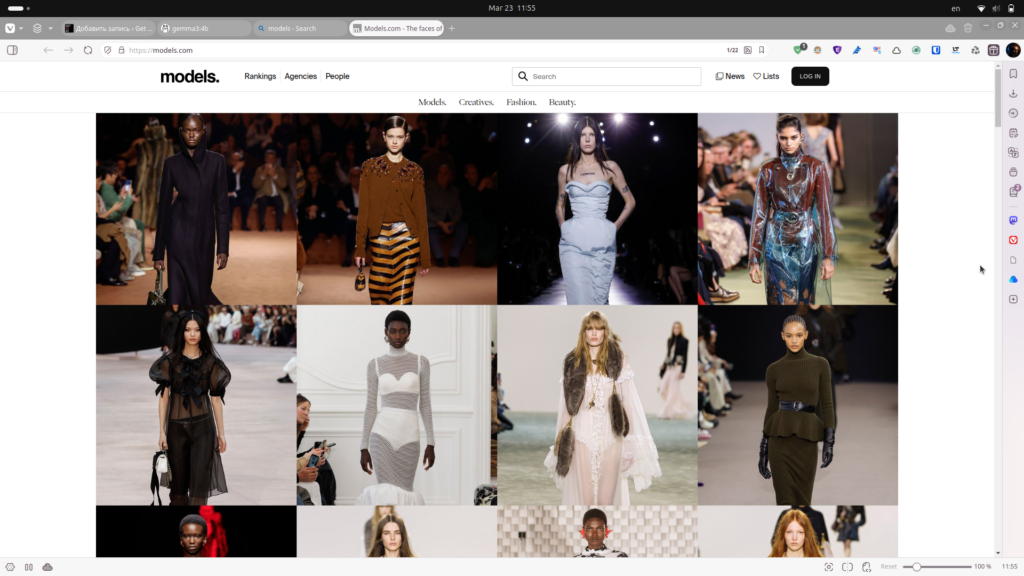Switch to the models - Search tab
The height and width of the screenshot is (576, 1024).
[300, 28]
